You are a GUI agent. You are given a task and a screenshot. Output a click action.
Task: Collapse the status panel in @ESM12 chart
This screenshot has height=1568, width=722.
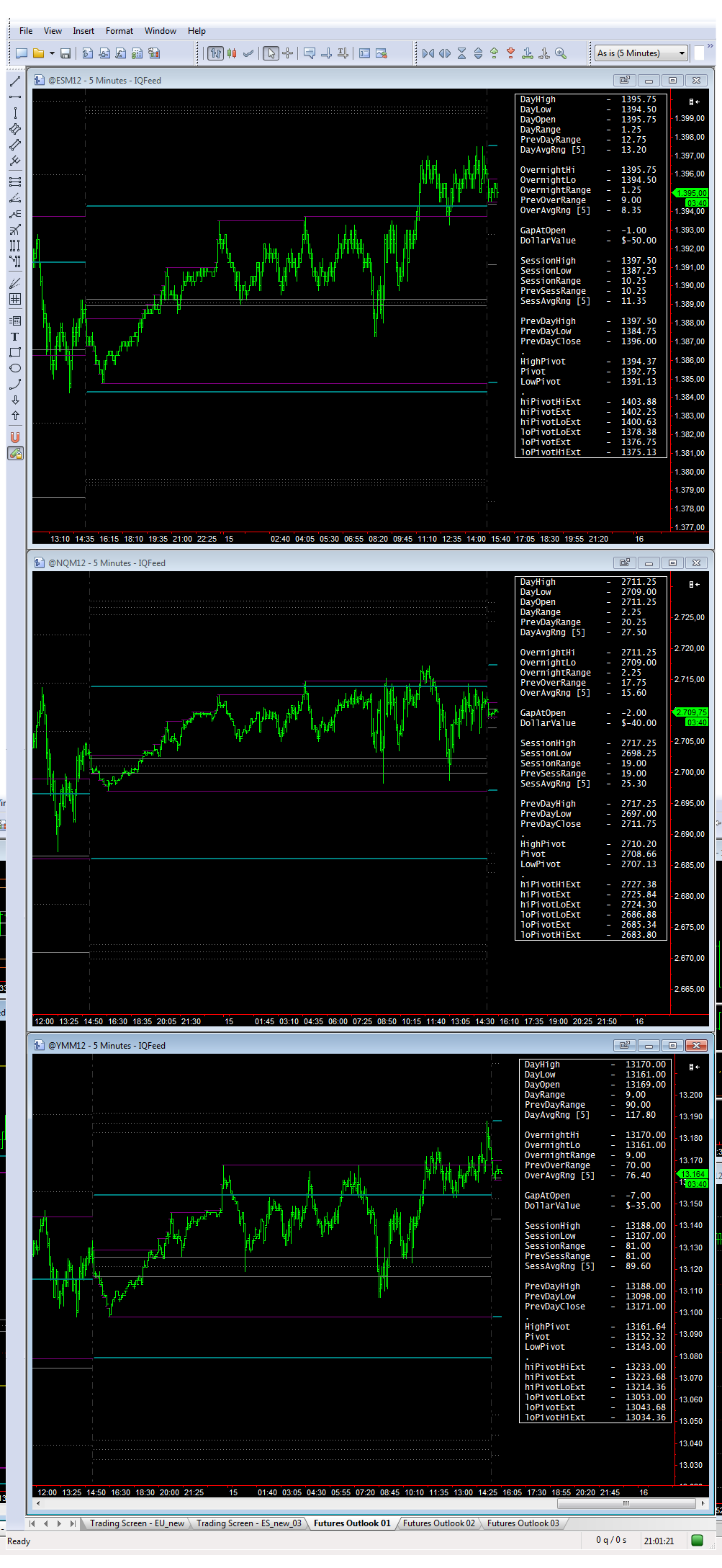coord(694,102)
